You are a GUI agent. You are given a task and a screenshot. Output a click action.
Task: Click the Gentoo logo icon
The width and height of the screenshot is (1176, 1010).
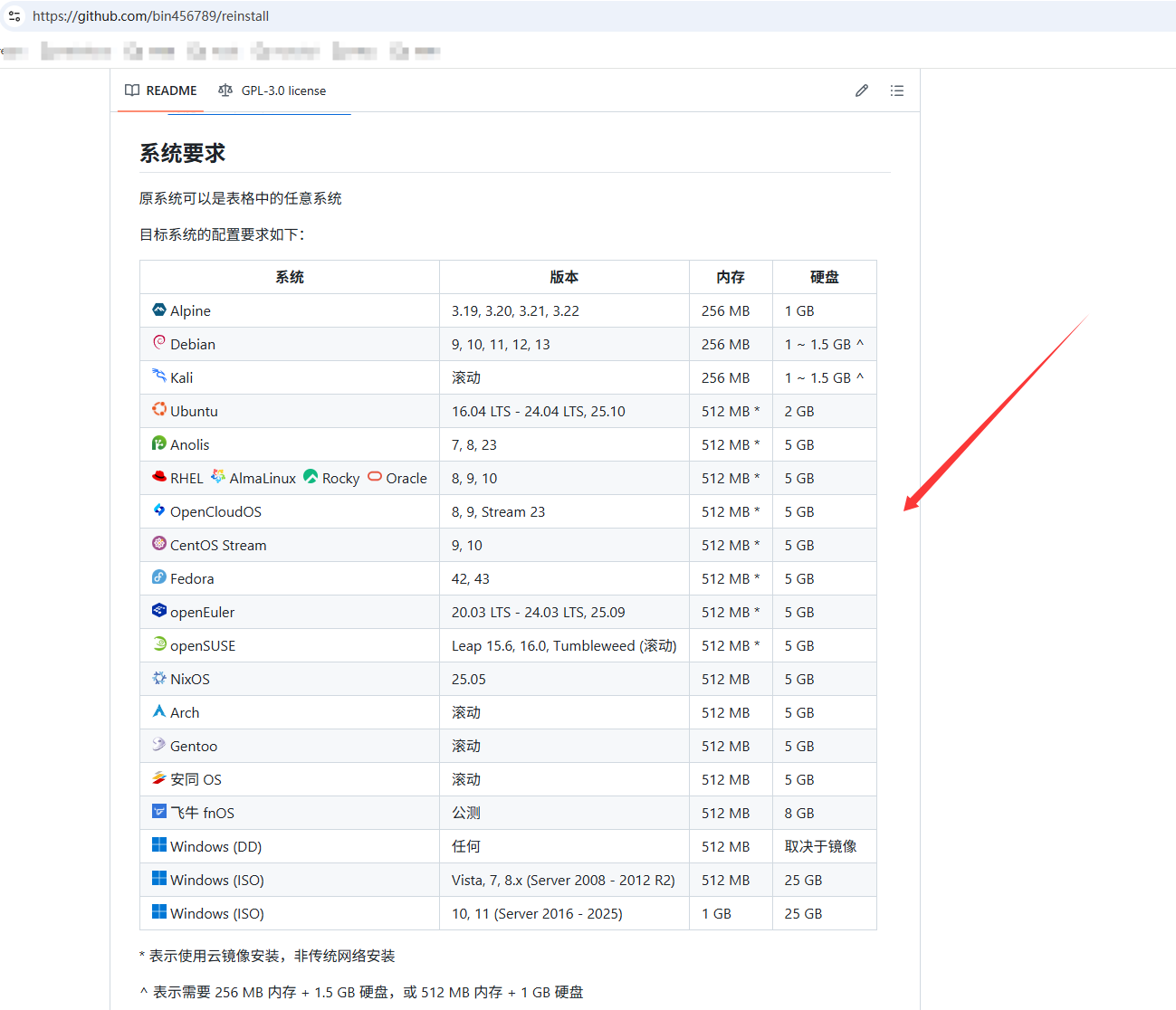(x=159, y=745)
